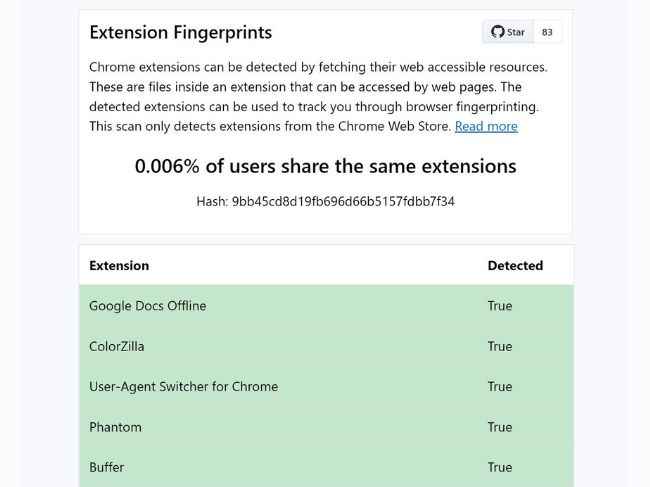Open the 83 stargazers count

click(547, 32)
